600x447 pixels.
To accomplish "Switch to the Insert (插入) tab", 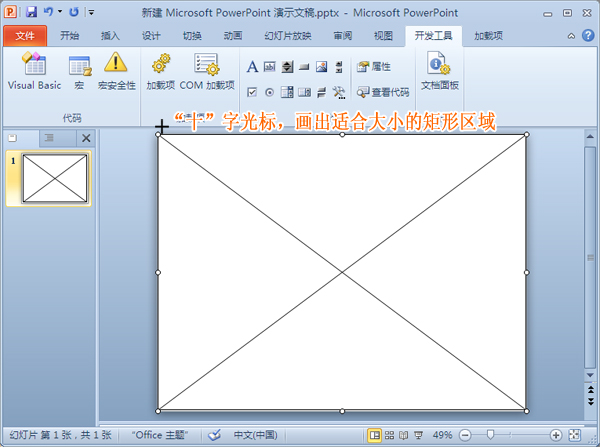I will click(x=110, y=36).
